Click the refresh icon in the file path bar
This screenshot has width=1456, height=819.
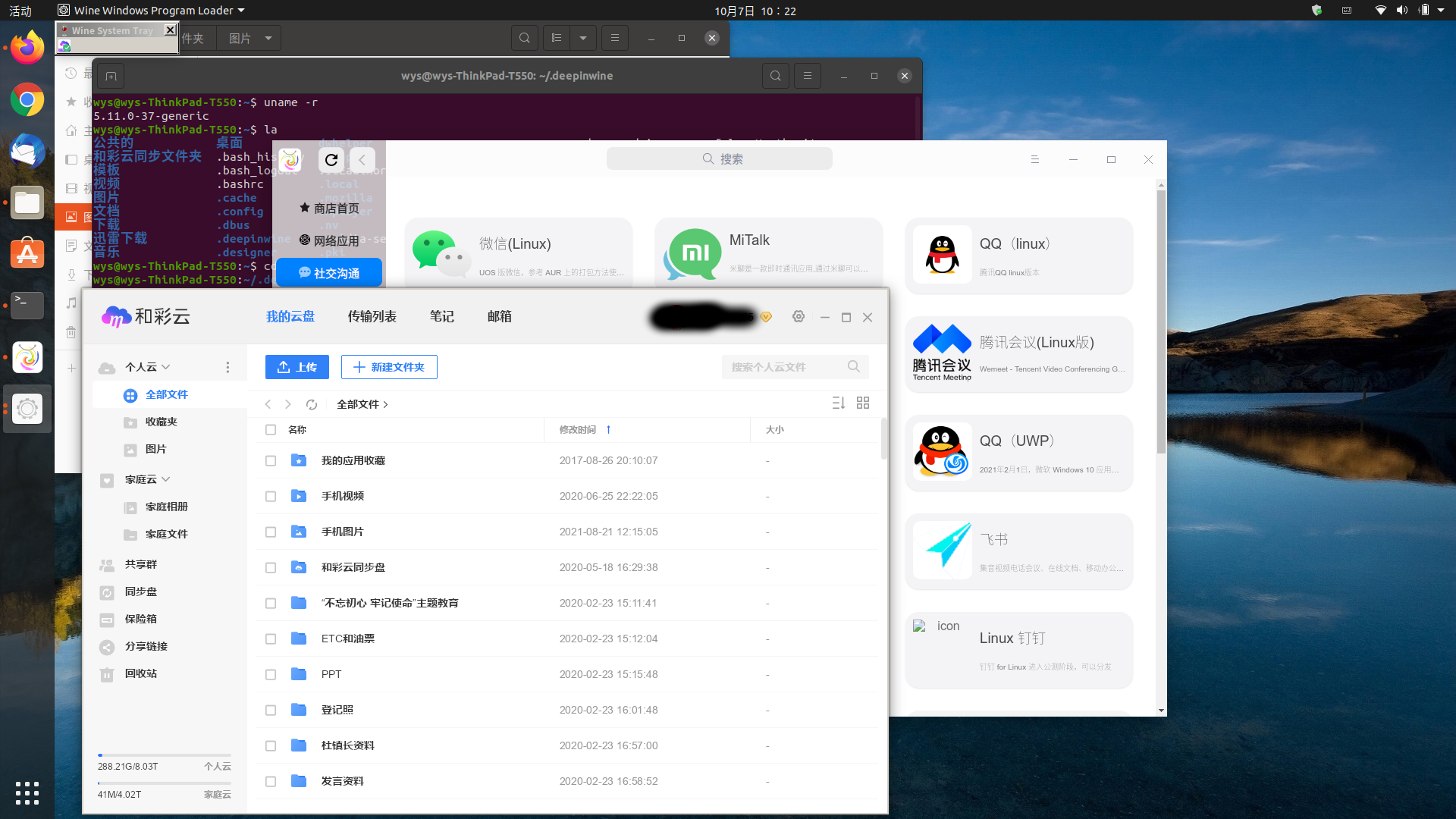coord(312,404)
